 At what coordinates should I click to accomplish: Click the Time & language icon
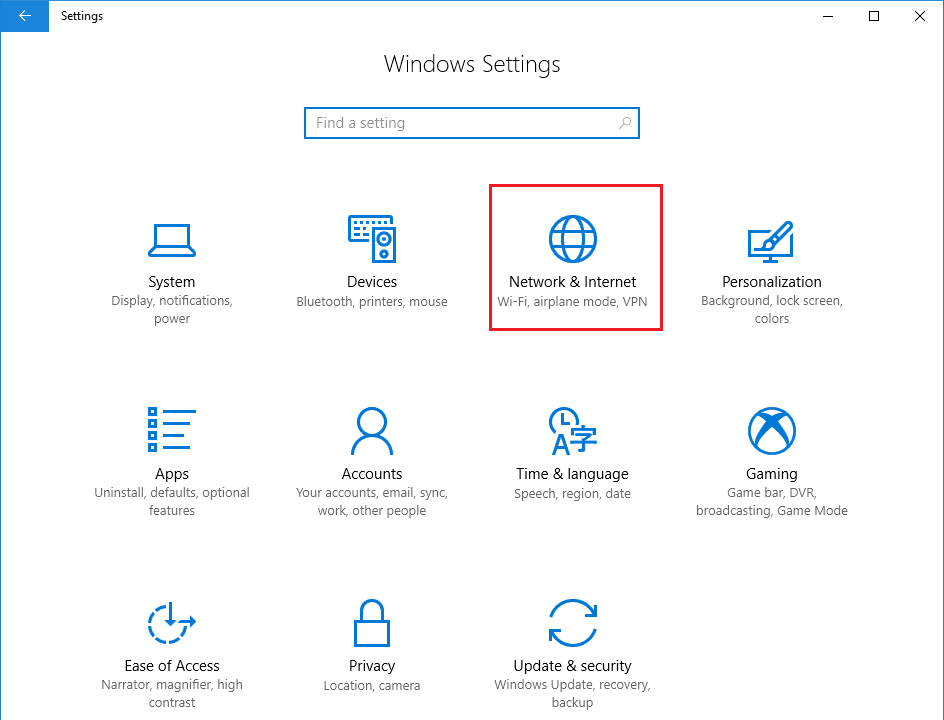coord(573,431)
